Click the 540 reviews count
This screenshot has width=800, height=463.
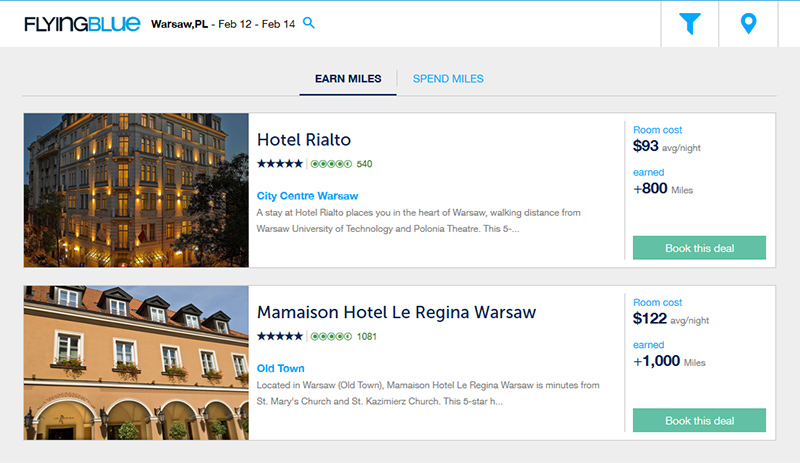(364, 164)
